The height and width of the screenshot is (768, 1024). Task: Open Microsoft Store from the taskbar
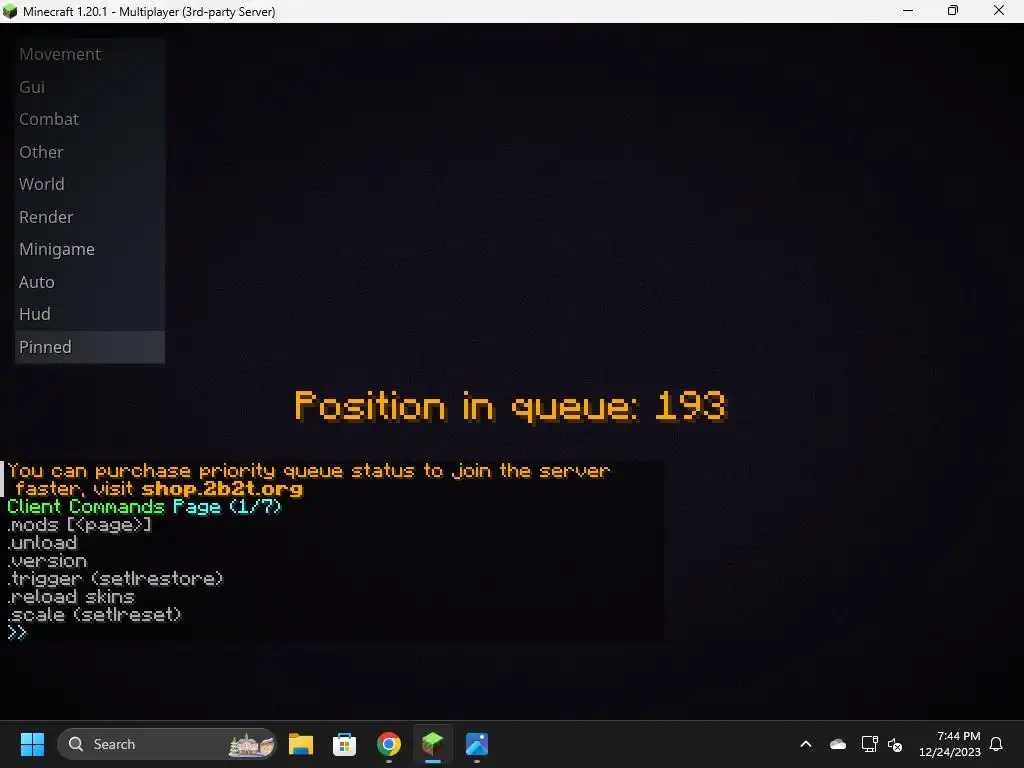pos(344,744)
